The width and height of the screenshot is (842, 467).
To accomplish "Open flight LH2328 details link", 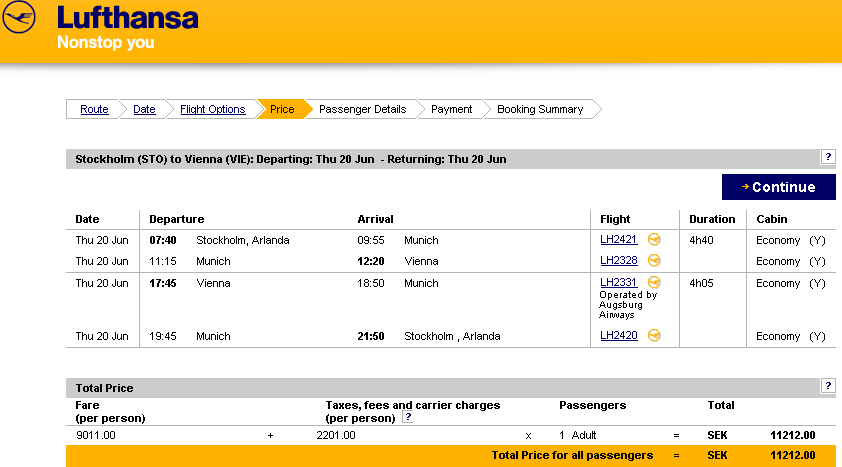I will click(618, 261).
